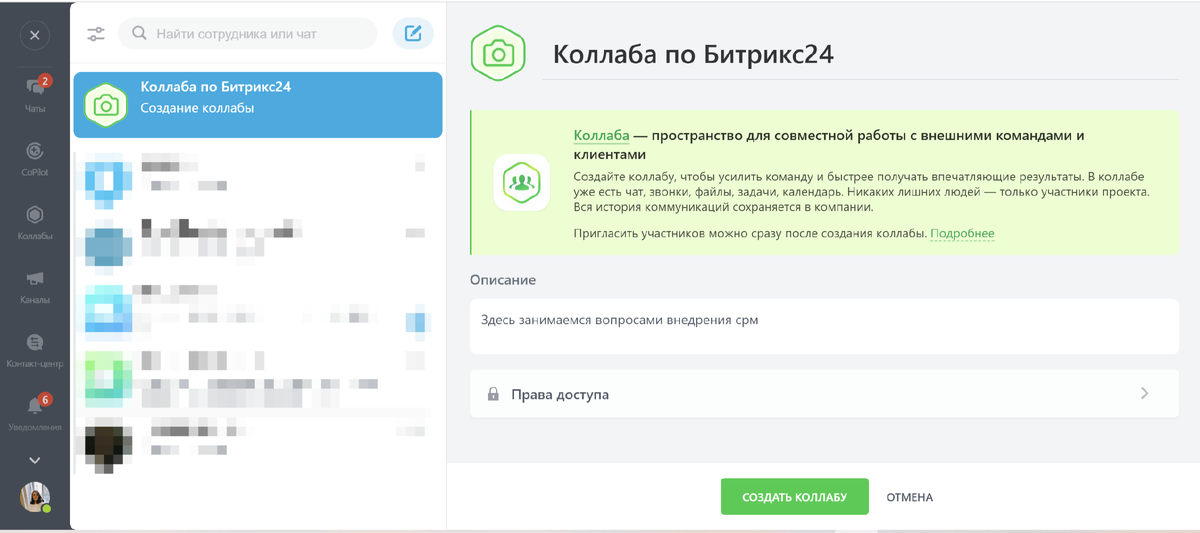Open the Каналы section in the sidebar
This screenshot has height=533, width=1200.
[x=35, y=286]
